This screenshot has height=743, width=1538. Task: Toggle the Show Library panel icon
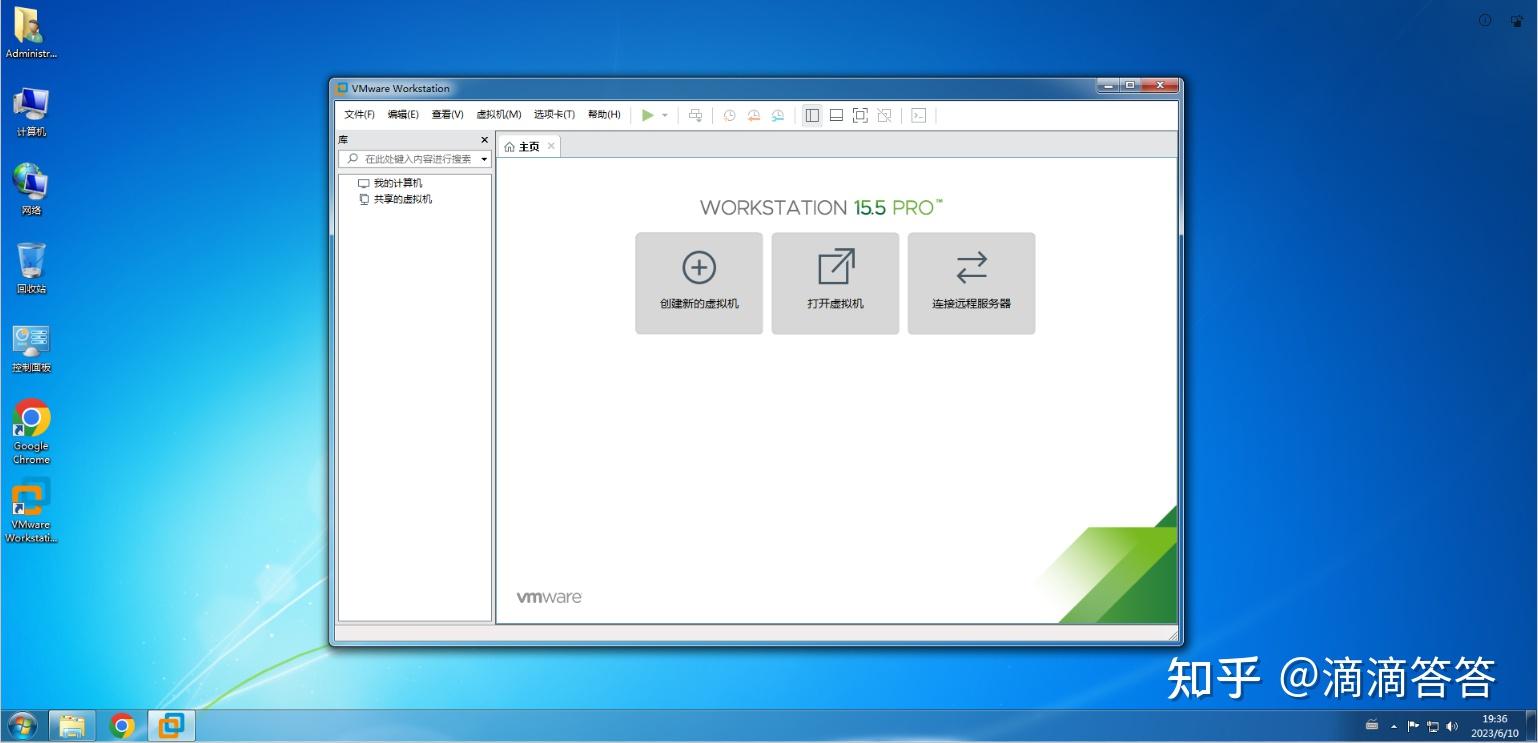click(x=812, y=115)
